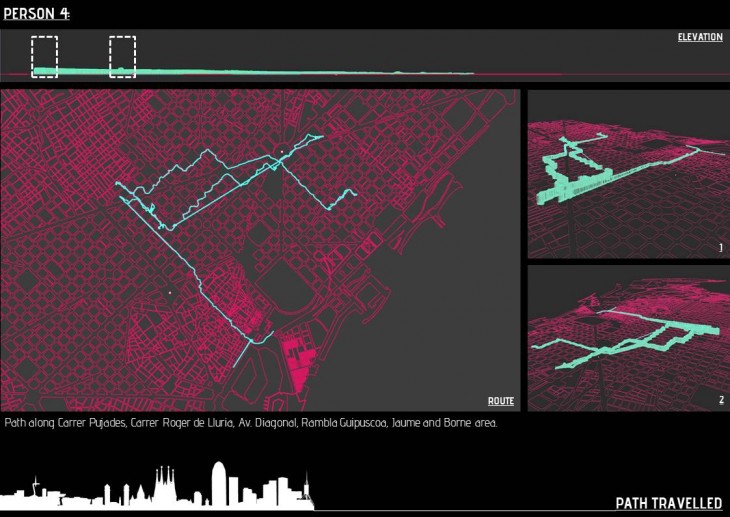Viewport: 730px width, 517px height.
Task: Click the Montjuïc communications tower silhouette
Action: (37, 487)
